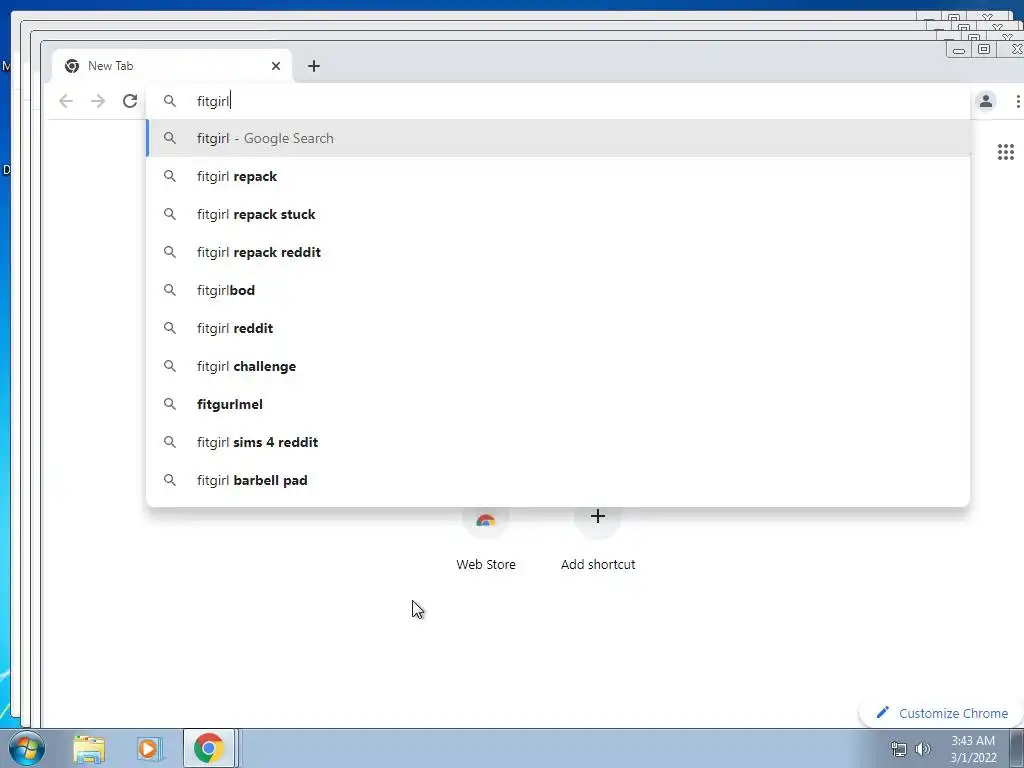Click the browser forward arrow
Screen dimensions: 1024x768
coord(98,101)
